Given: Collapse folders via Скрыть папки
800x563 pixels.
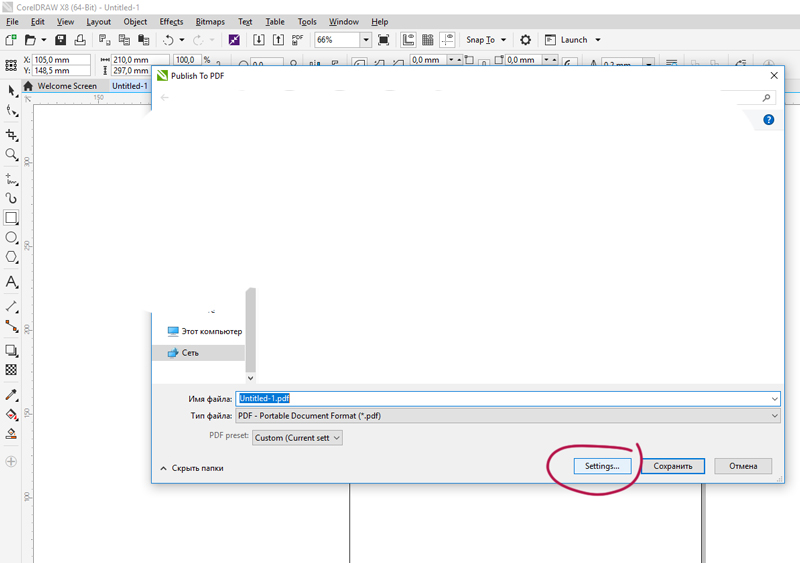Looking at the screenshot, I should point(192,468).
